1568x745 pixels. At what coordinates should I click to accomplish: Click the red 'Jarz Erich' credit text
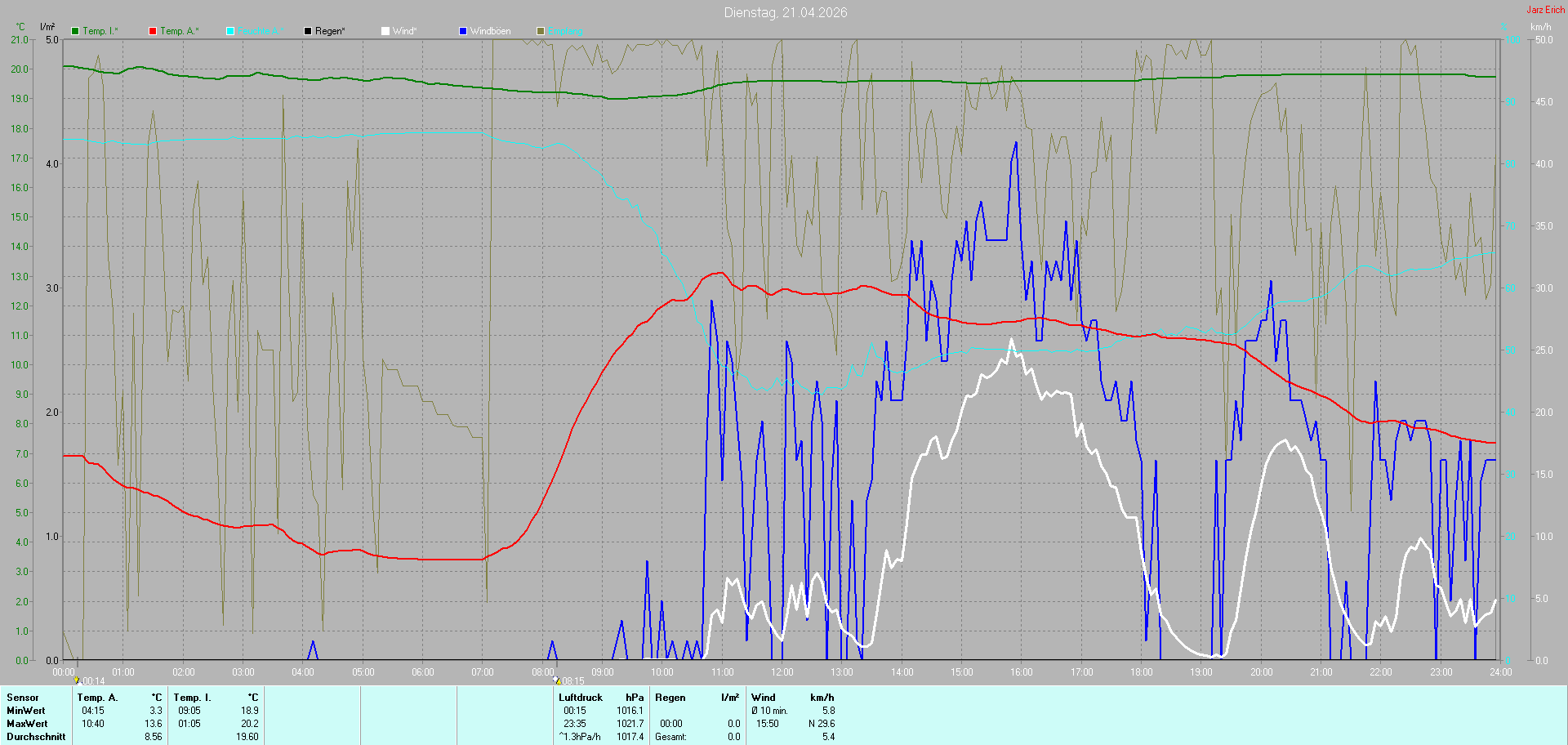[1546, 10]
